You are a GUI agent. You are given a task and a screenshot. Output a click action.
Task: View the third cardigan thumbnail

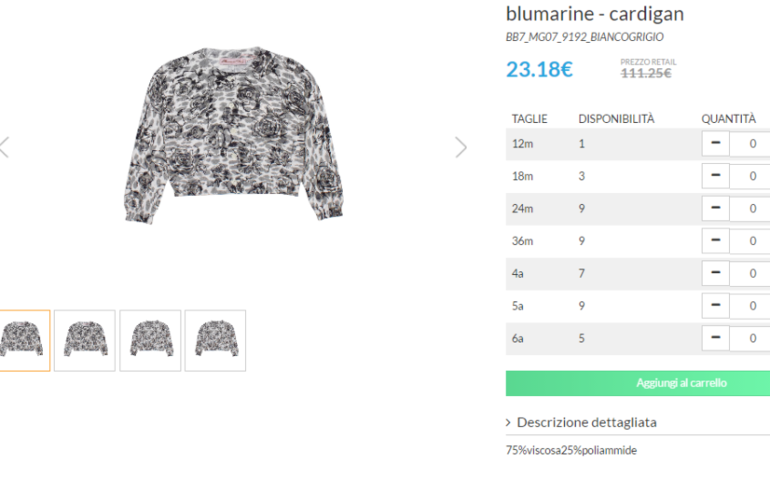pos(150,341)
